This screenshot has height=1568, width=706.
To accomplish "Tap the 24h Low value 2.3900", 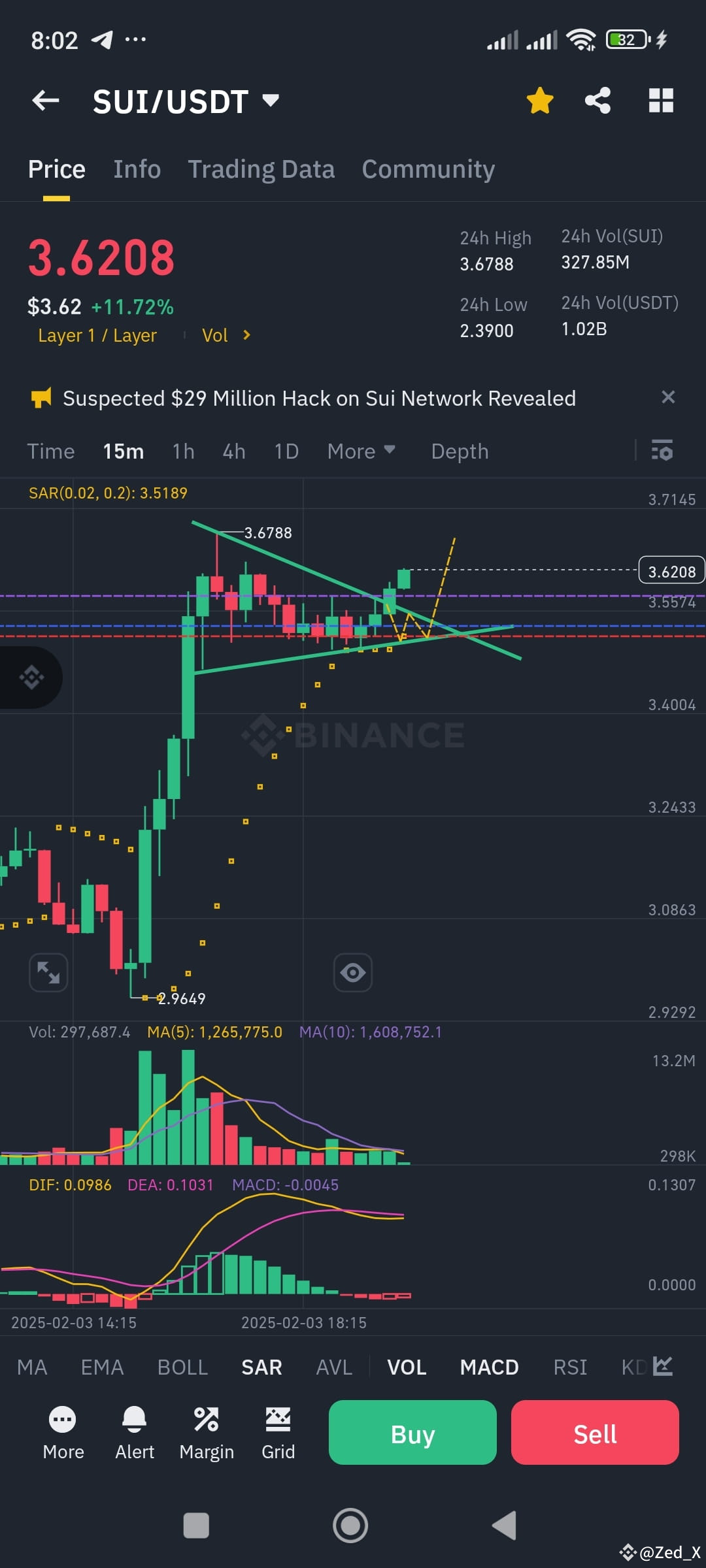I will click(x=486, y=331).
